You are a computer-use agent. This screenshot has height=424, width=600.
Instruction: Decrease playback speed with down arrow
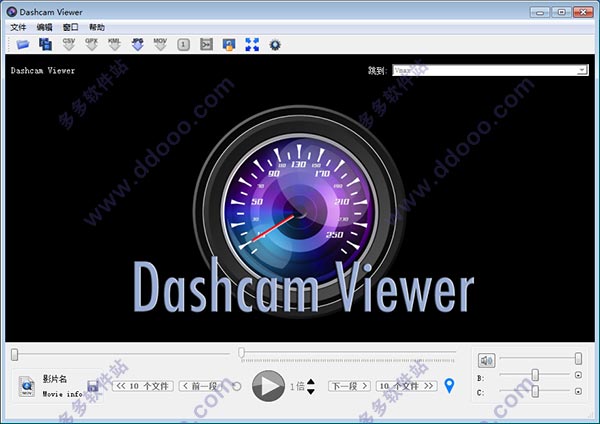pos(311,391)
